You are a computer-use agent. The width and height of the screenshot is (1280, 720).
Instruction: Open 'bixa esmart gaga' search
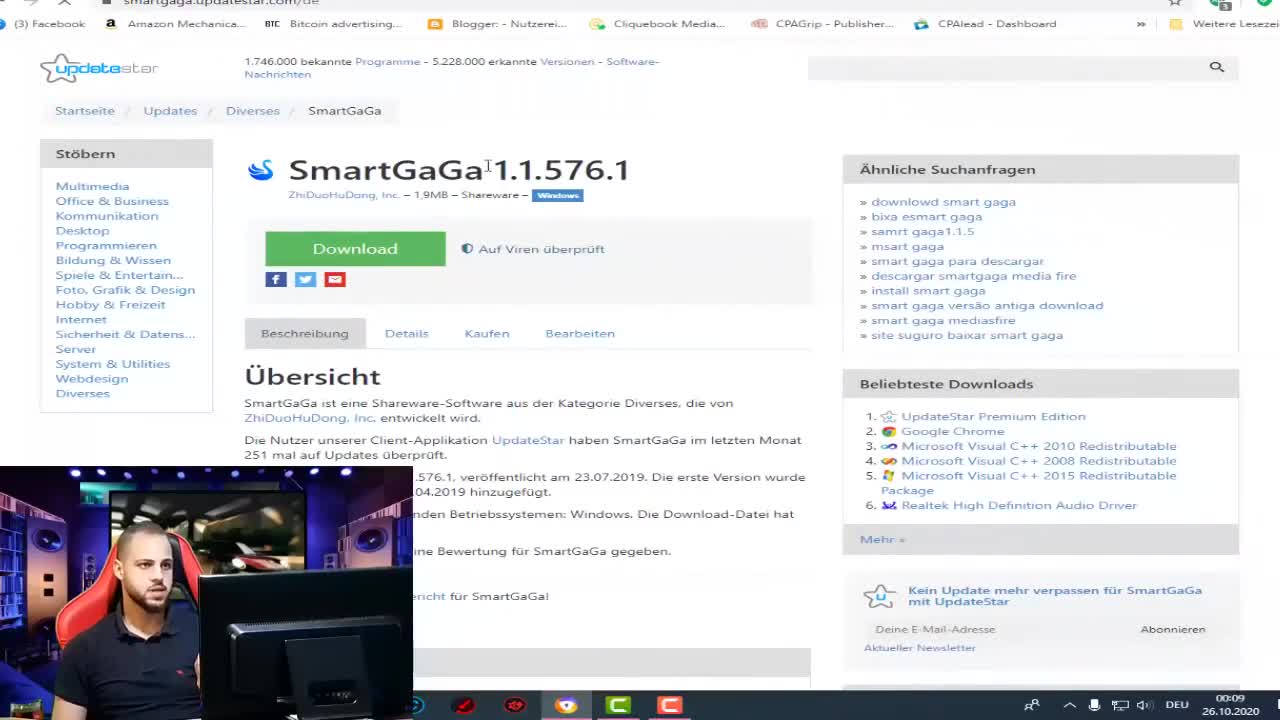click(x=926, y=216)
